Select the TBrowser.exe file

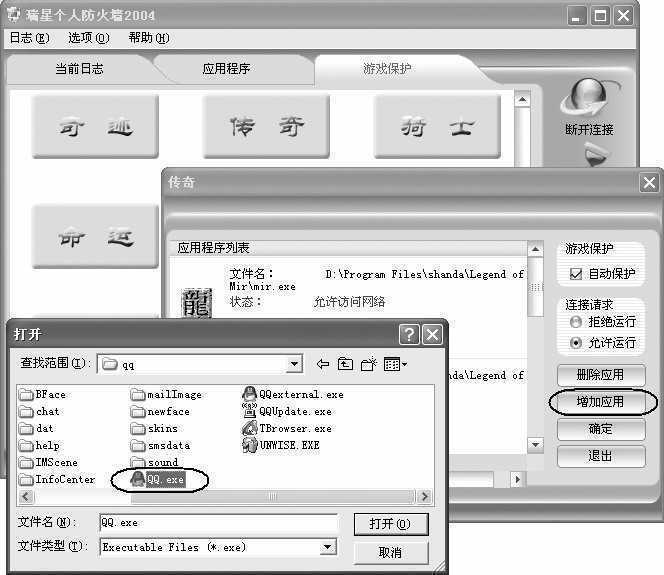[294, 428]
